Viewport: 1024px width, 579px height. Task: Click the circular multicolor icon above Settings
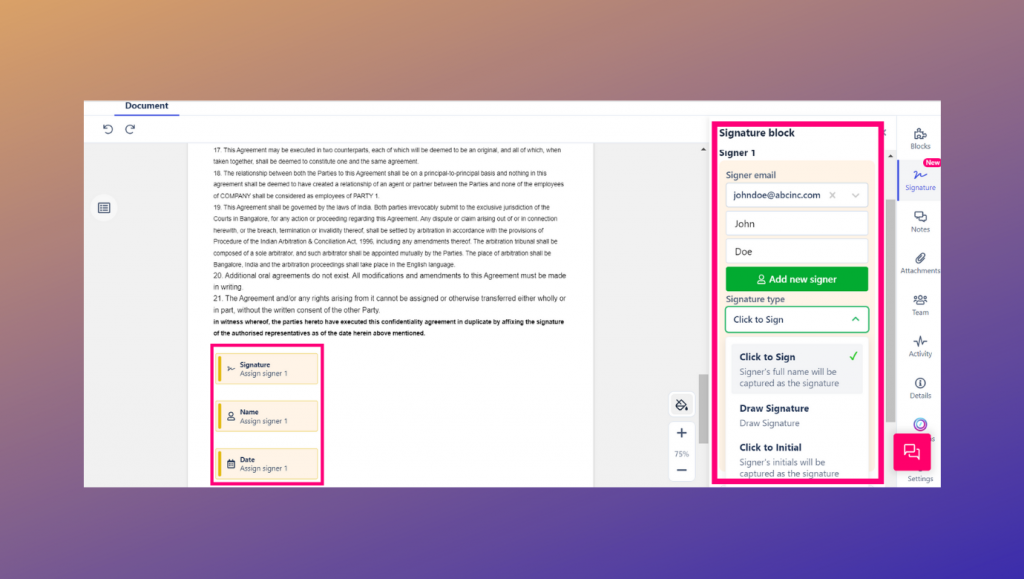[x=920, y=424]
